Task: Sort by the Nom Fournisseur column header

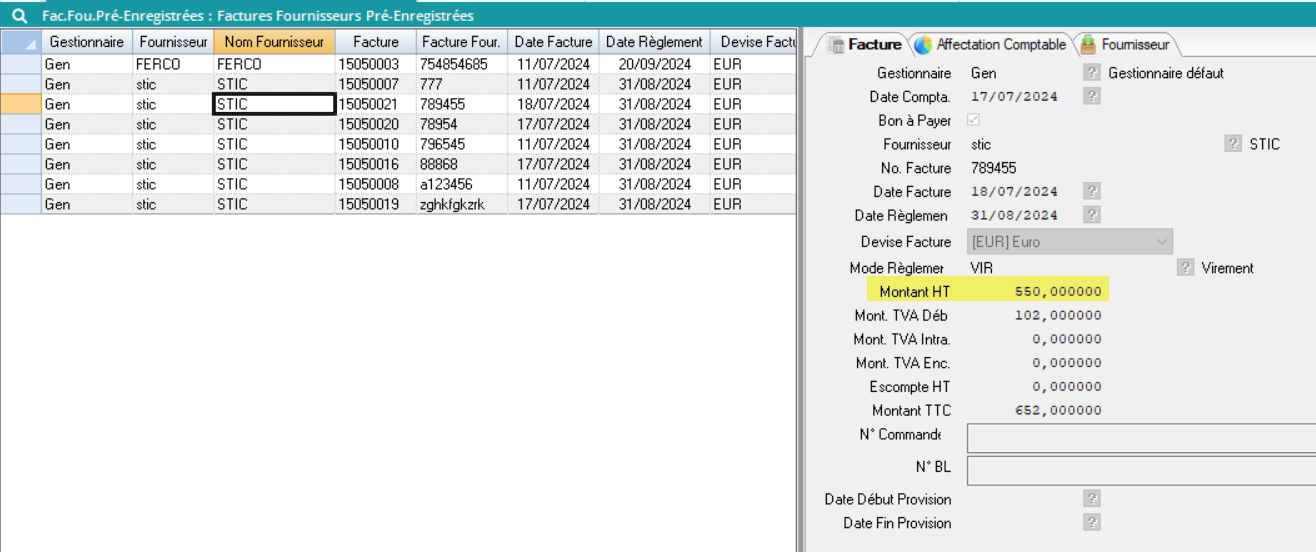Action: (x=274, y=42)
